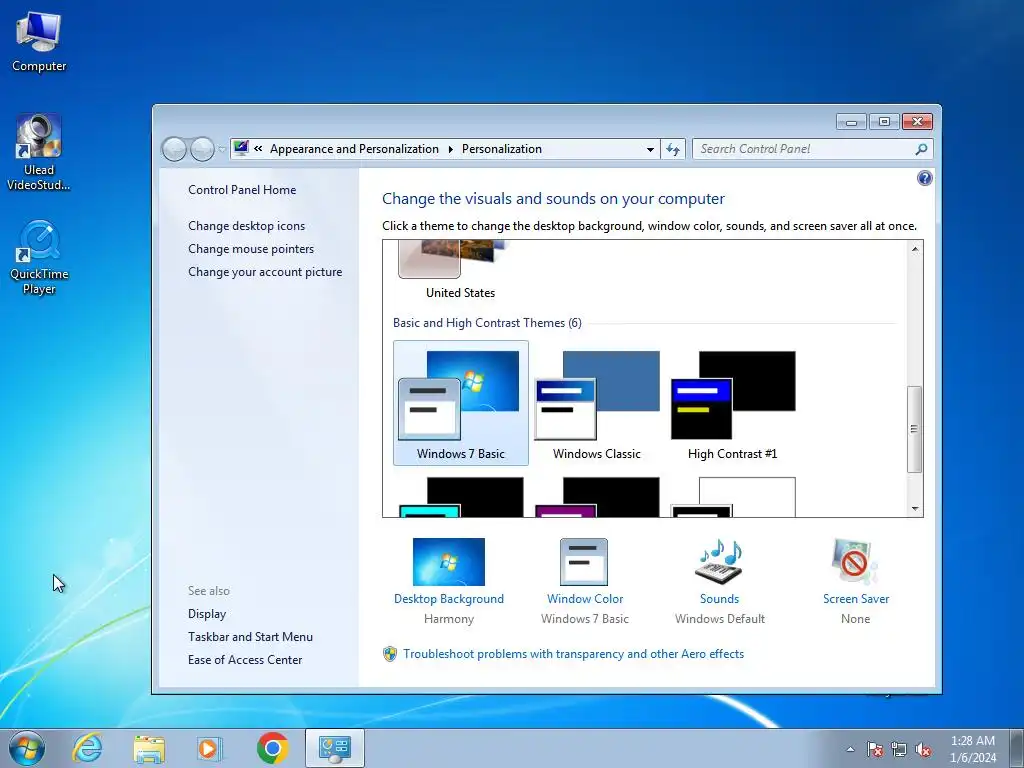Open Taskbar and Start Menu link
Image resolution: width=1024 pixels, height=768 pixels.
coord(250,637)
